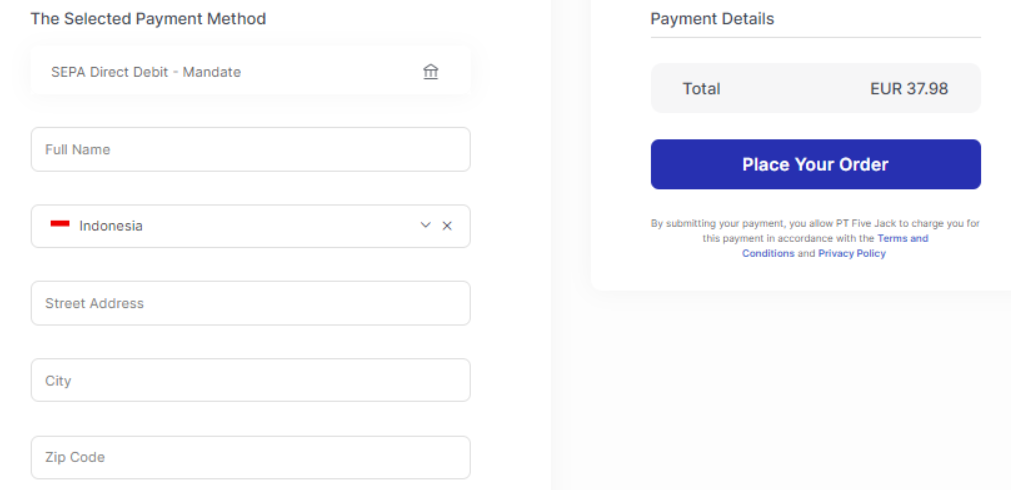
Task: Open the Privacy Policy link
Action: coord(852,254)
